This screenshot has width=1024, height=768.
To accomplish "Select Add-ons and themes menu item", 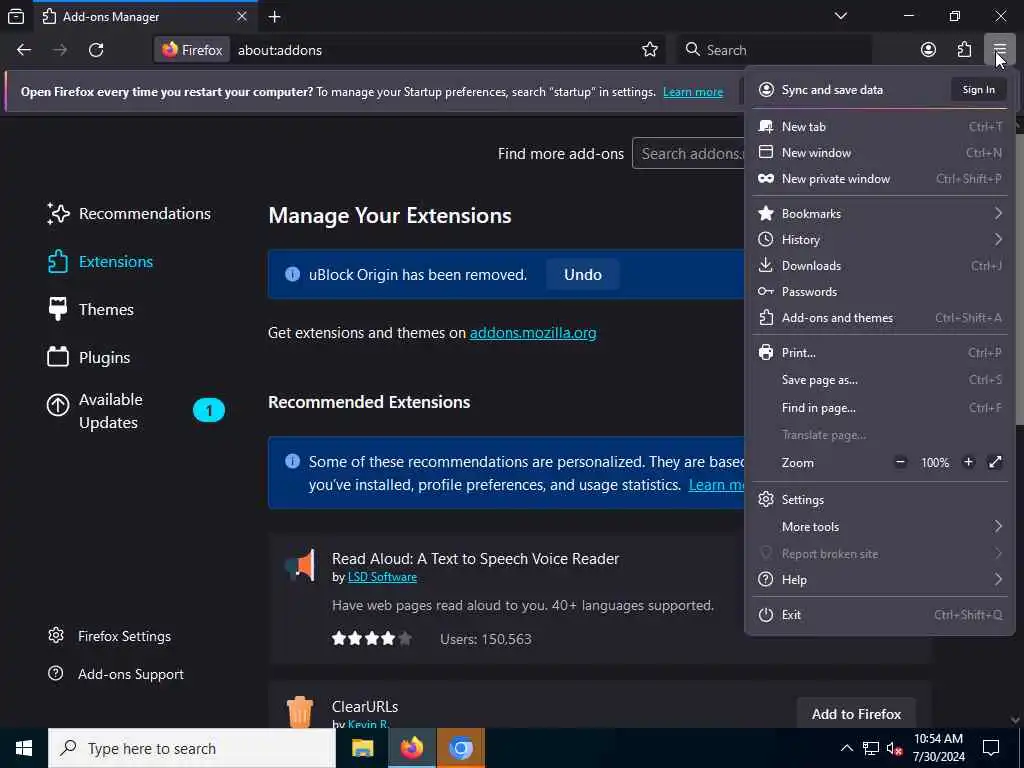I will (880, 318).
